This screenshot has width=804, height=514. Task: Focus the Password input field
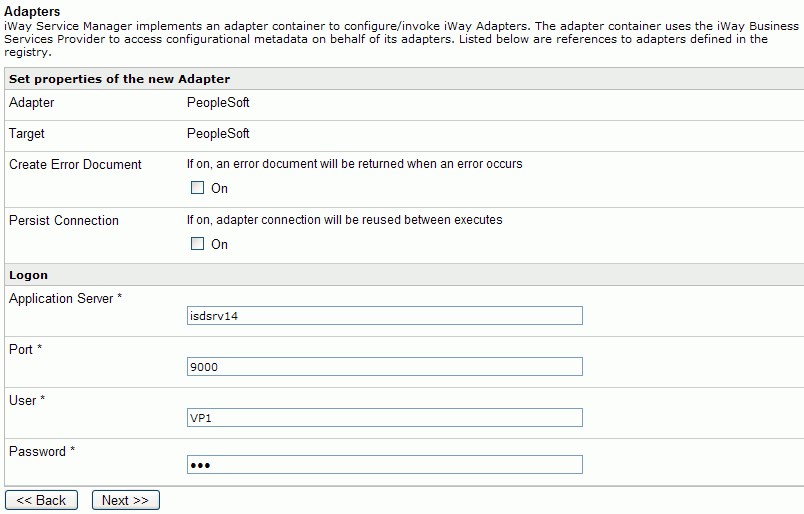385,465
